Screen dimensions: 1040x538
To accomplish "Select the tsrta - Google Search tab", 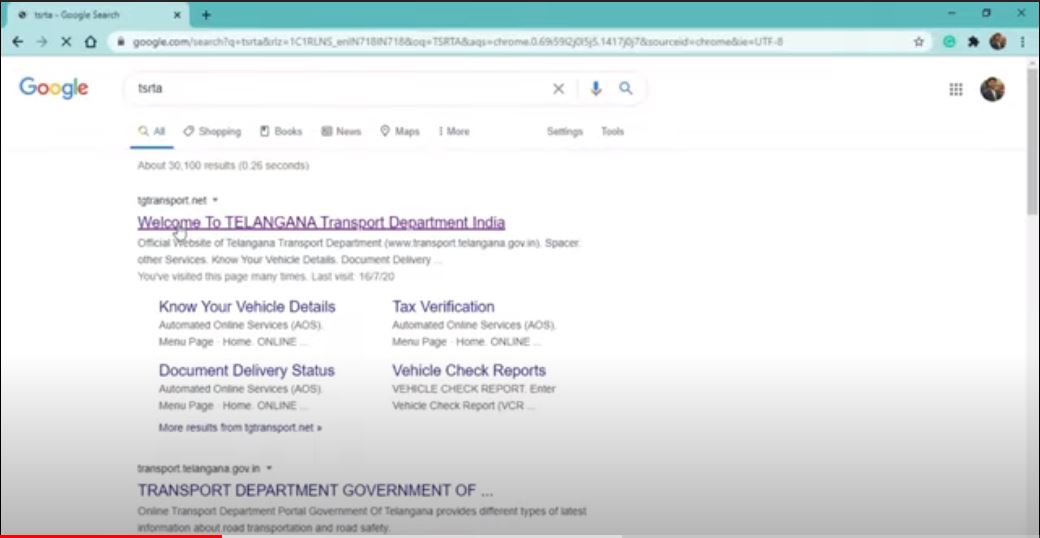I will point(99,15).
